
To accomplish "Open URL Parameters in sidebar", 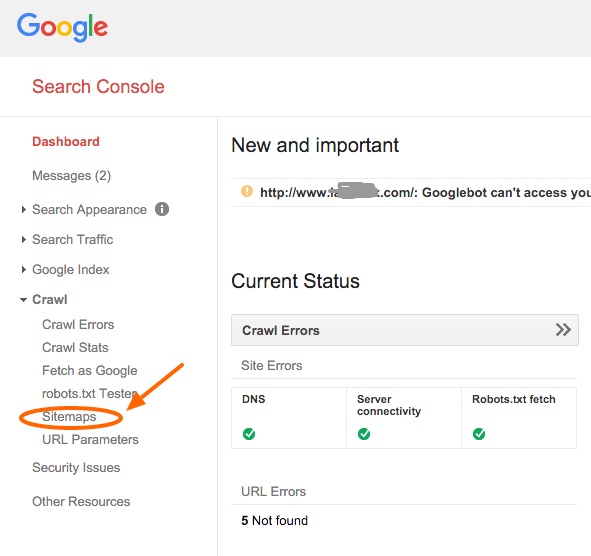I will click(x=90, y=440).
